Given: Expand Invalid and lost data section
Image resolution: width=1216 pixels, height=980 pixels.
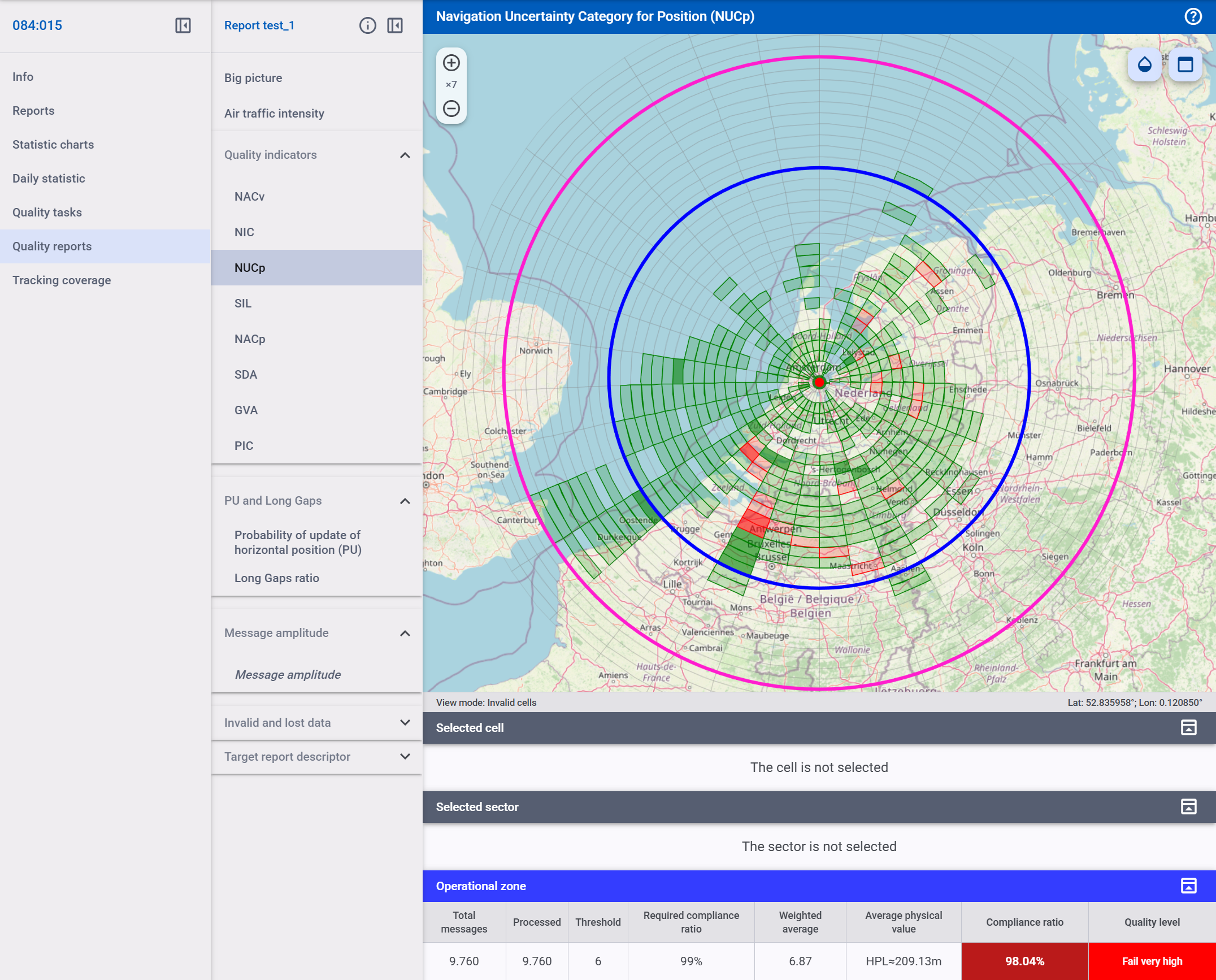Looking at the screenshot, I should click(405, 722).
